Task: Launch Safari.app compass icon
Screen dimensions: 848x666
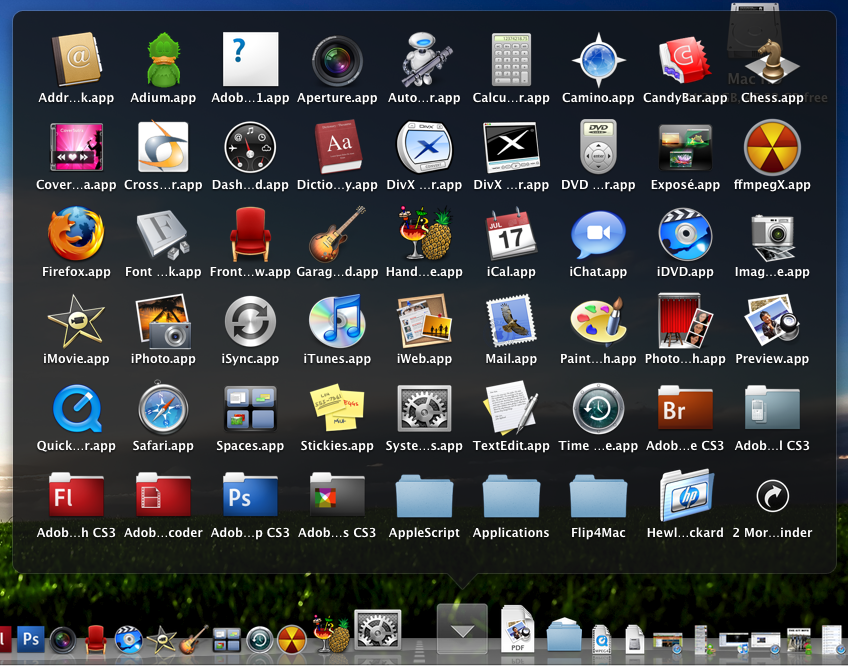Action: pos(163,408)
